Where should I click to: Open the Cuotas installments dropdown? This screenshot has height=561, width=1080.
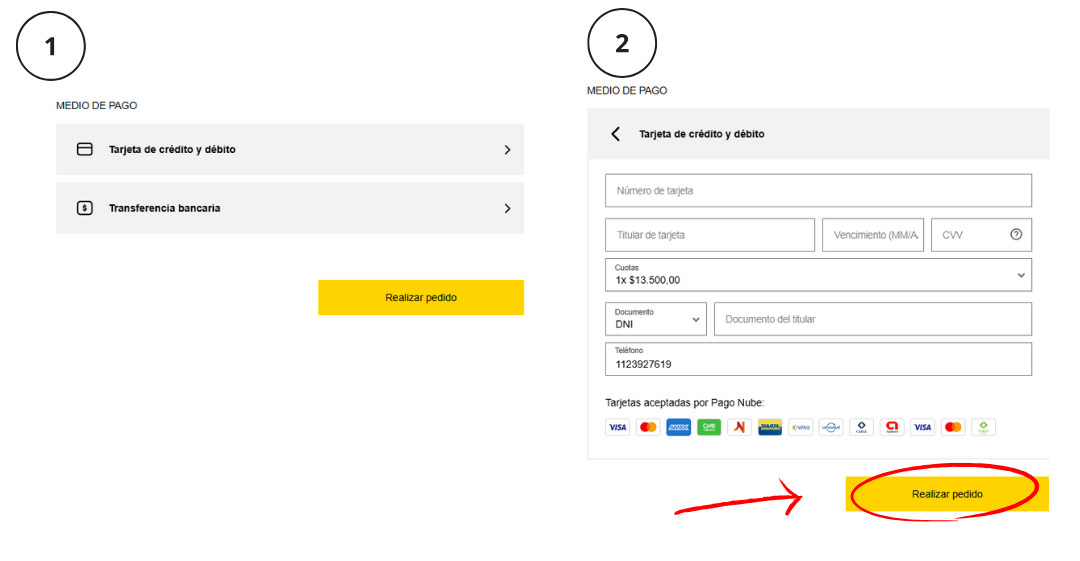click(818, 275)
